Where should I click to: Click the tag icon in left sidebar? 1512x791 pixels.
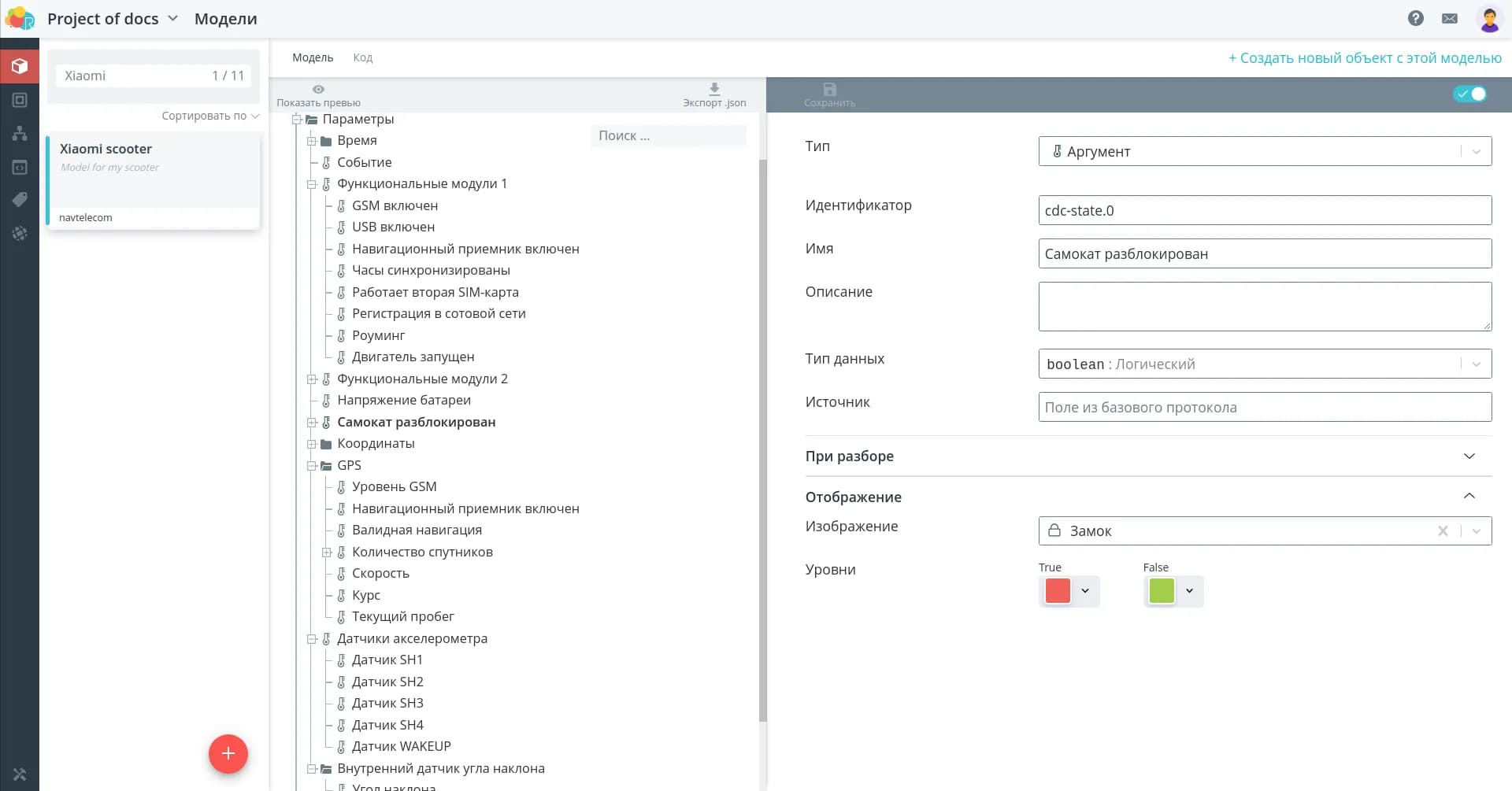[20, 200]
